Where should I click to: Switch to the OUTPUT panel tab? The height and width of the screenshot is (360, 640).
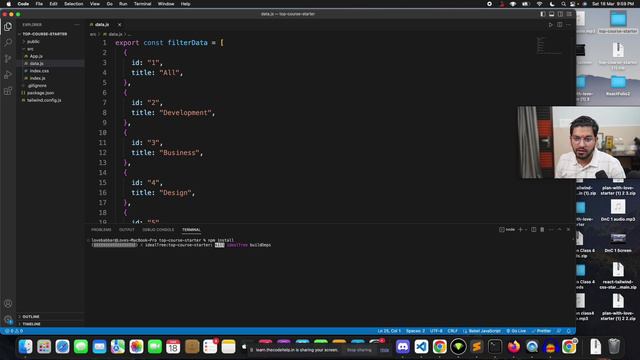(x=127, y=230)
